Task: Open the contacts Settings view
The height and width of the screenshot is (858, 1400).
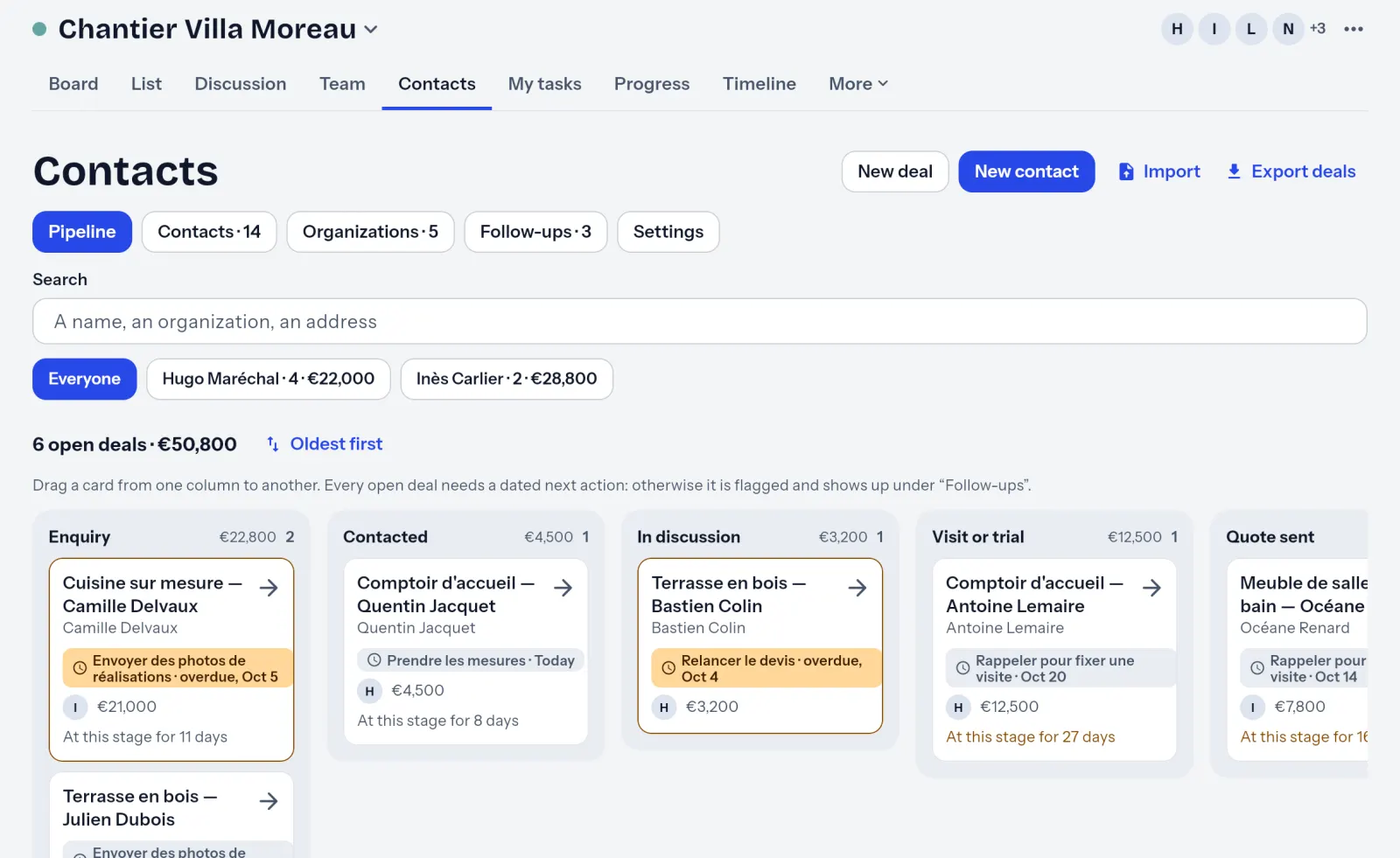Action: [x=668, y=232]
